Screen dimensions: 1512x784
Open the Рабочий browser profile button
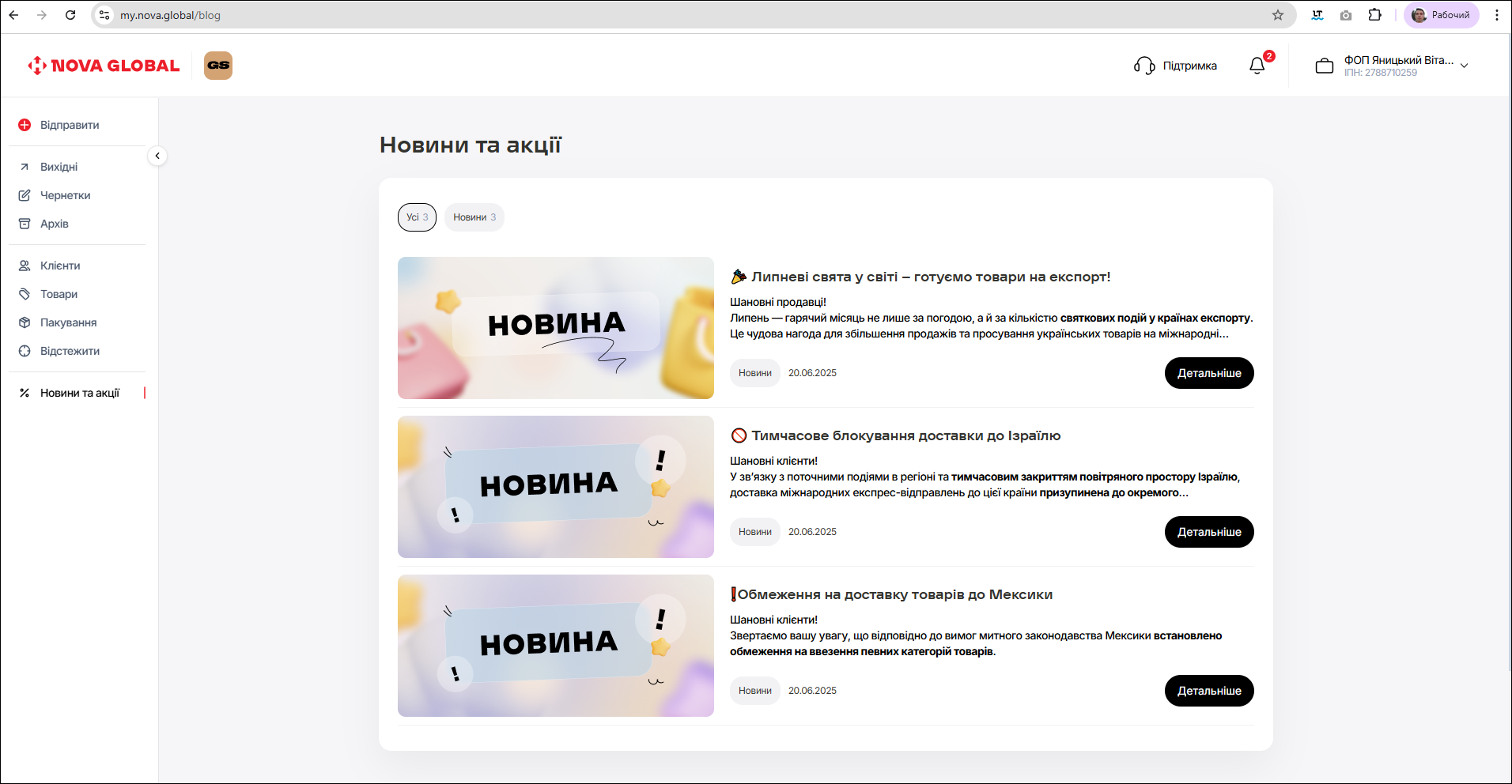pyautogui.click(x=1441, y=15)
